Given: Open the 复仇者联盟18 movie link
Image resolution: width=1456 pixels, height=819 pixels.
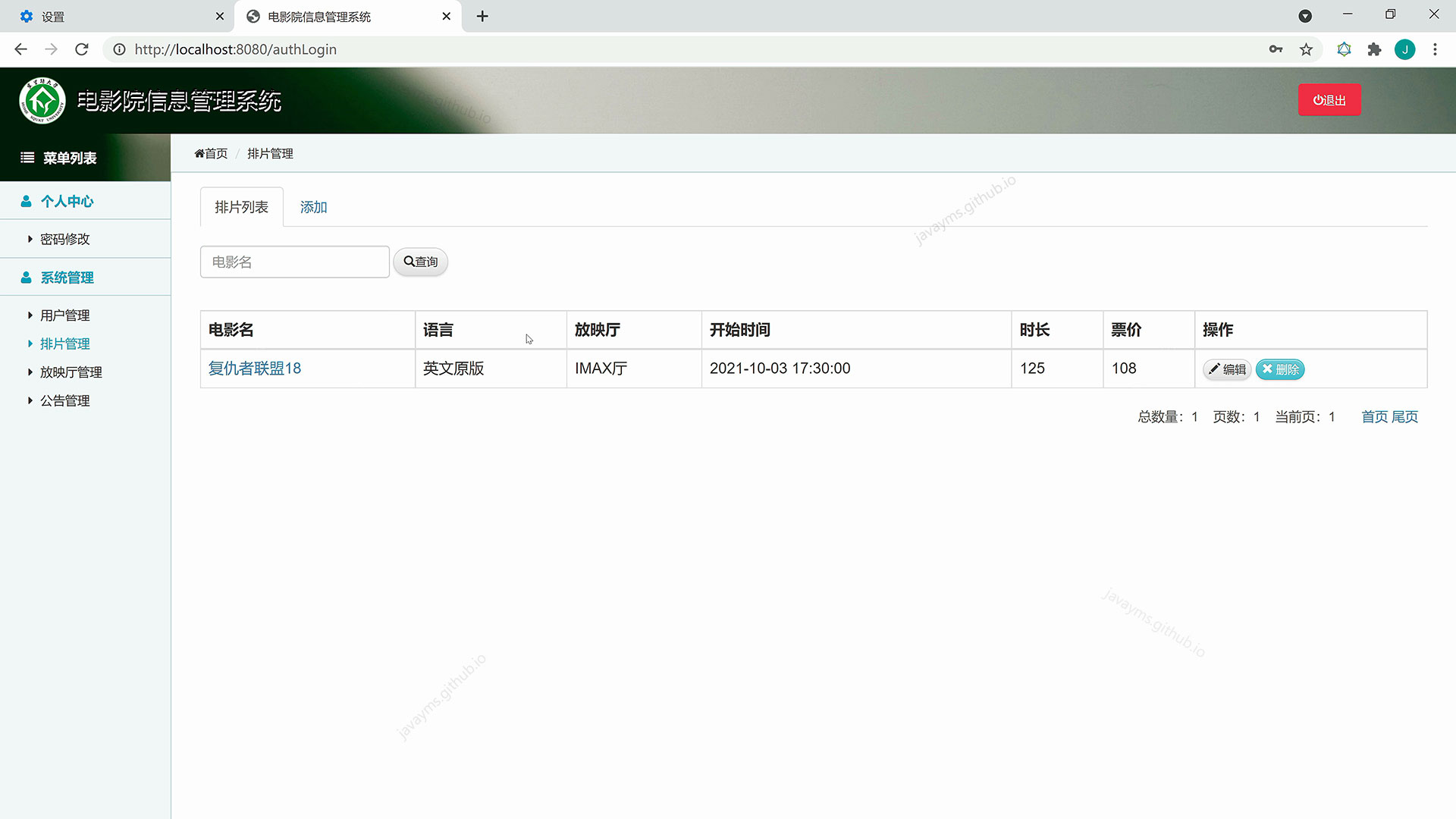Looking at the screenshot, I should click(x=255, y=369).
